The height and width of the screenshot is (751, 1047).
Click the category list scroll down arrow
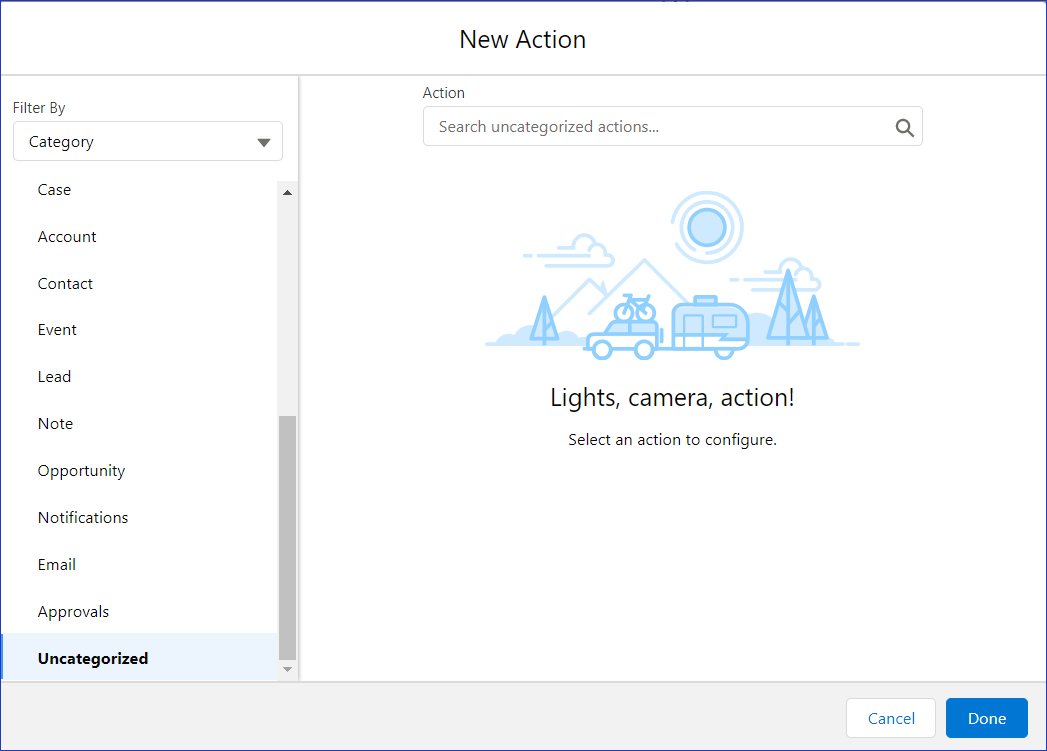(288, 669)
